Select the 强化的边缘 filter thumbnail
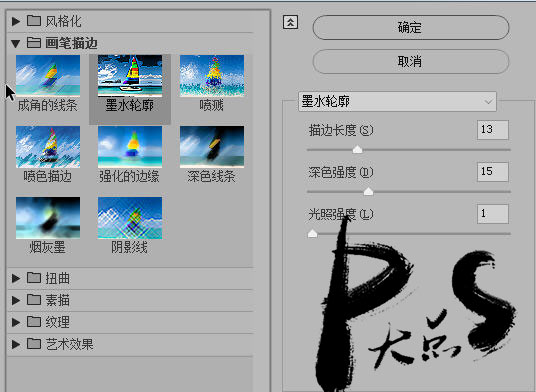 pos(130,147)
